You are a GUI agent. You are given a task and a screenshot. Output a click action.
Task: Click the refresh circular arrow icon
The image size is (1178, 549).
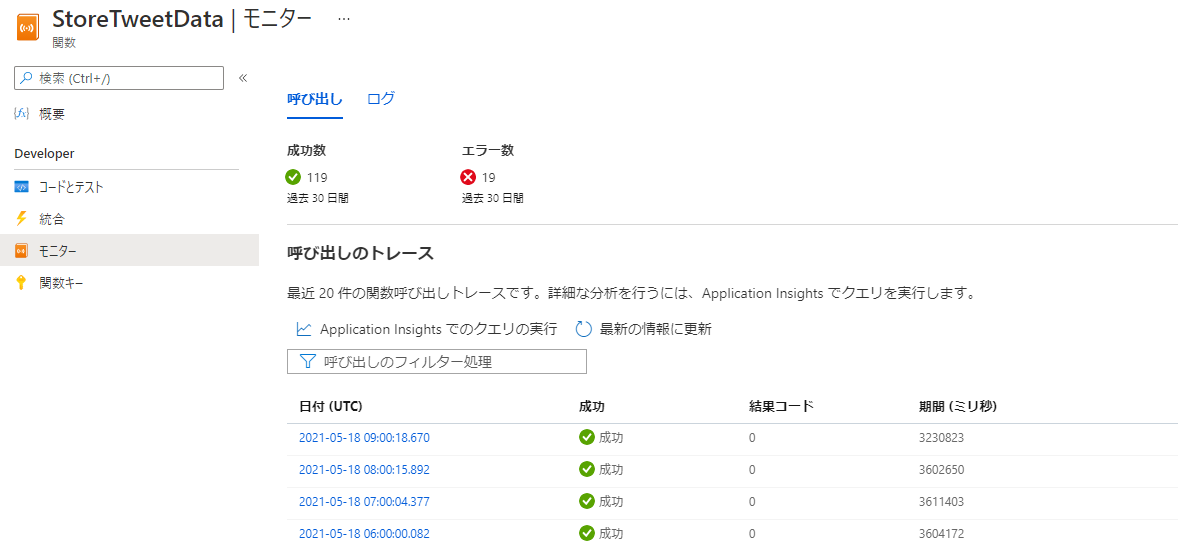(584, 329)
